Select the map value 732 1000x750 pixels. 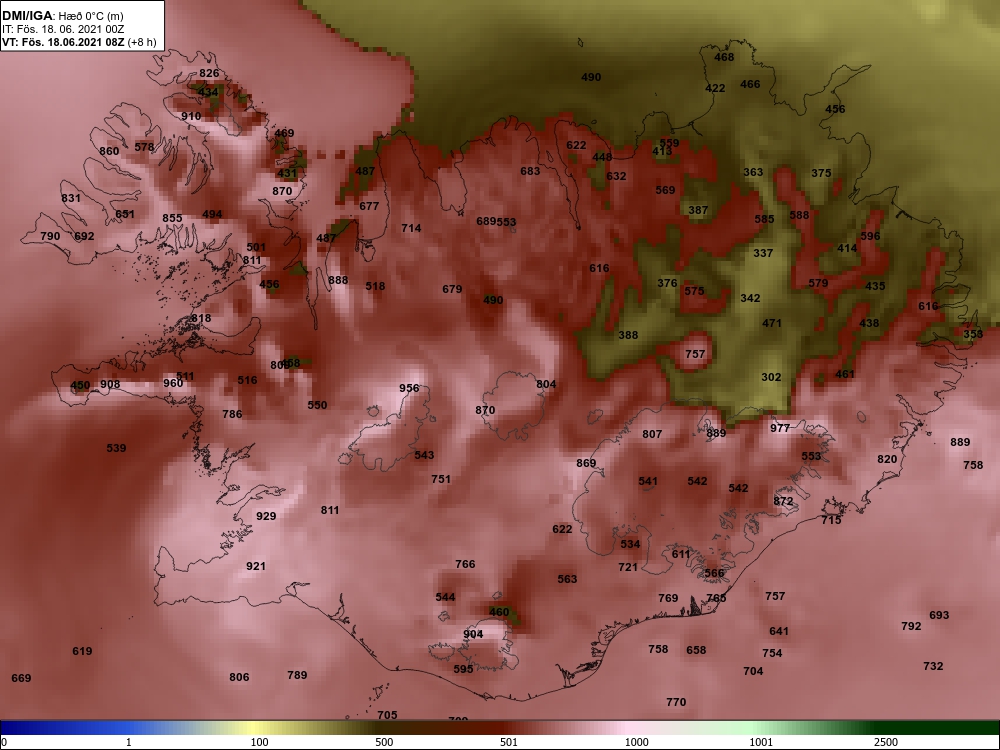tap(933, 666)
